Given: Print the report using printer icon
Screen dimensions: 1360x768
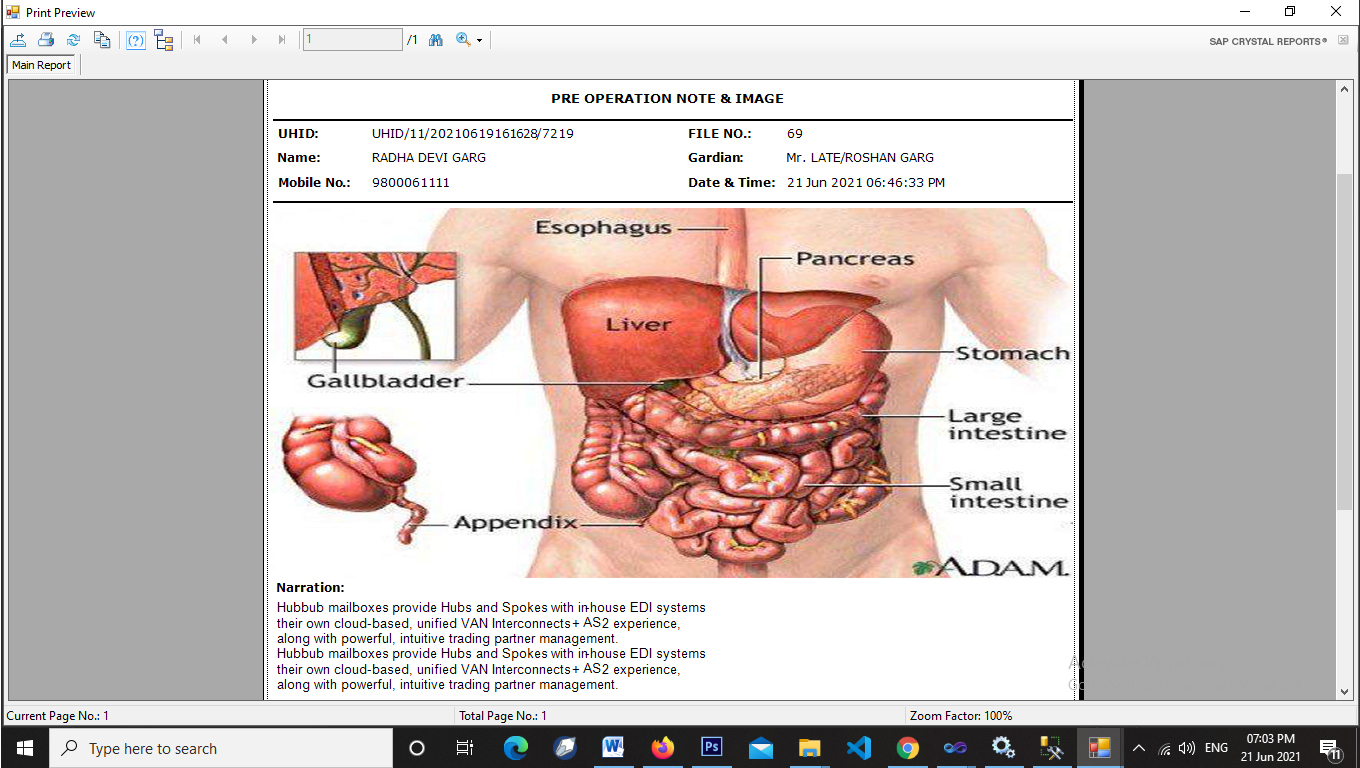Looking at the screenshot, I should coord(46,40).
